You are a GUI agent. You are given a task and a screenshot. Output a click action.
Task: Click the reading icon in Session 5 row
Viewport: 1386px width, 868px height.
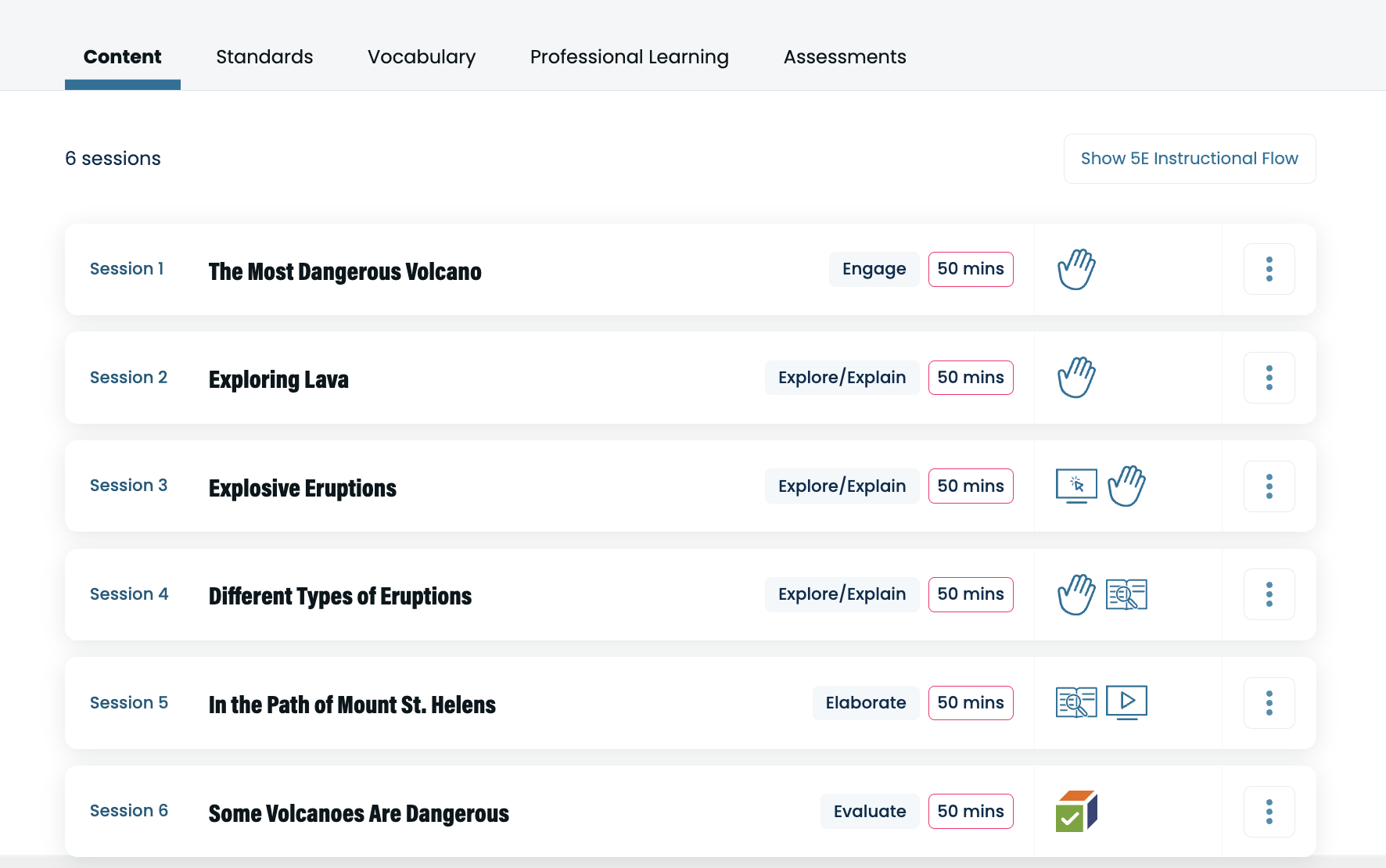[x=1076, y=702]
